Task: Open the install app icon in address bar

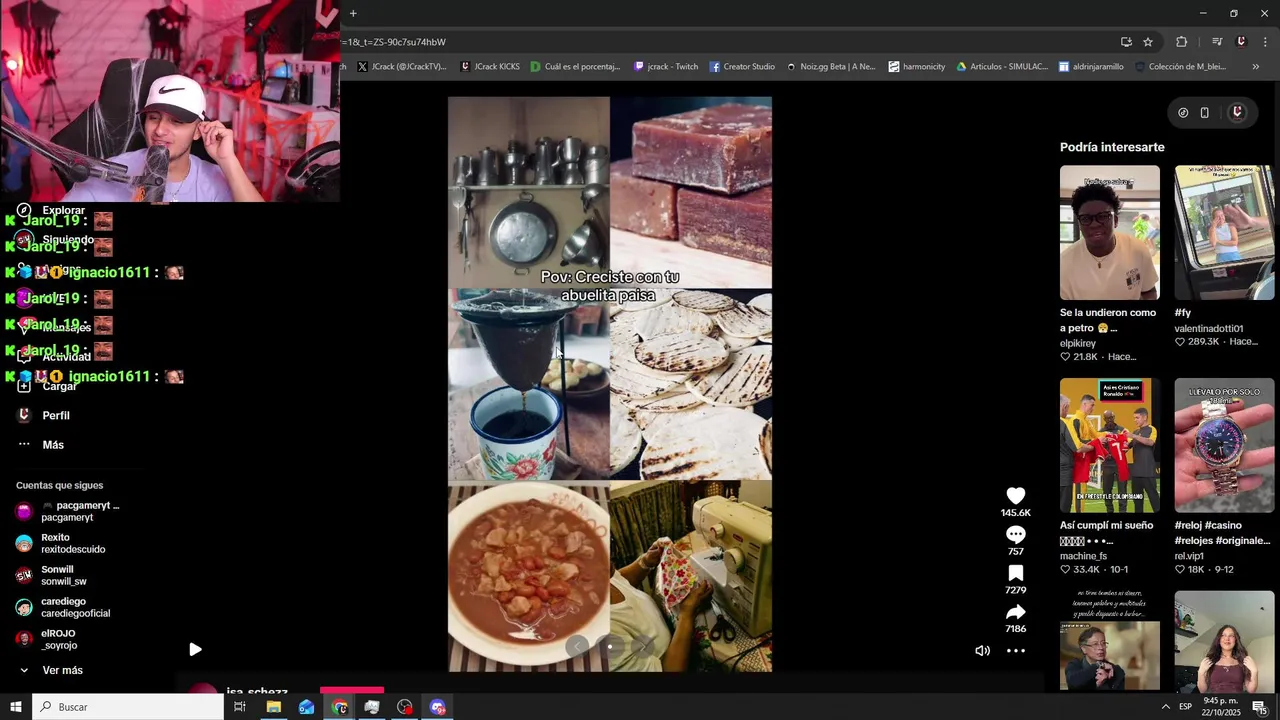Action: pos(1126,42)
